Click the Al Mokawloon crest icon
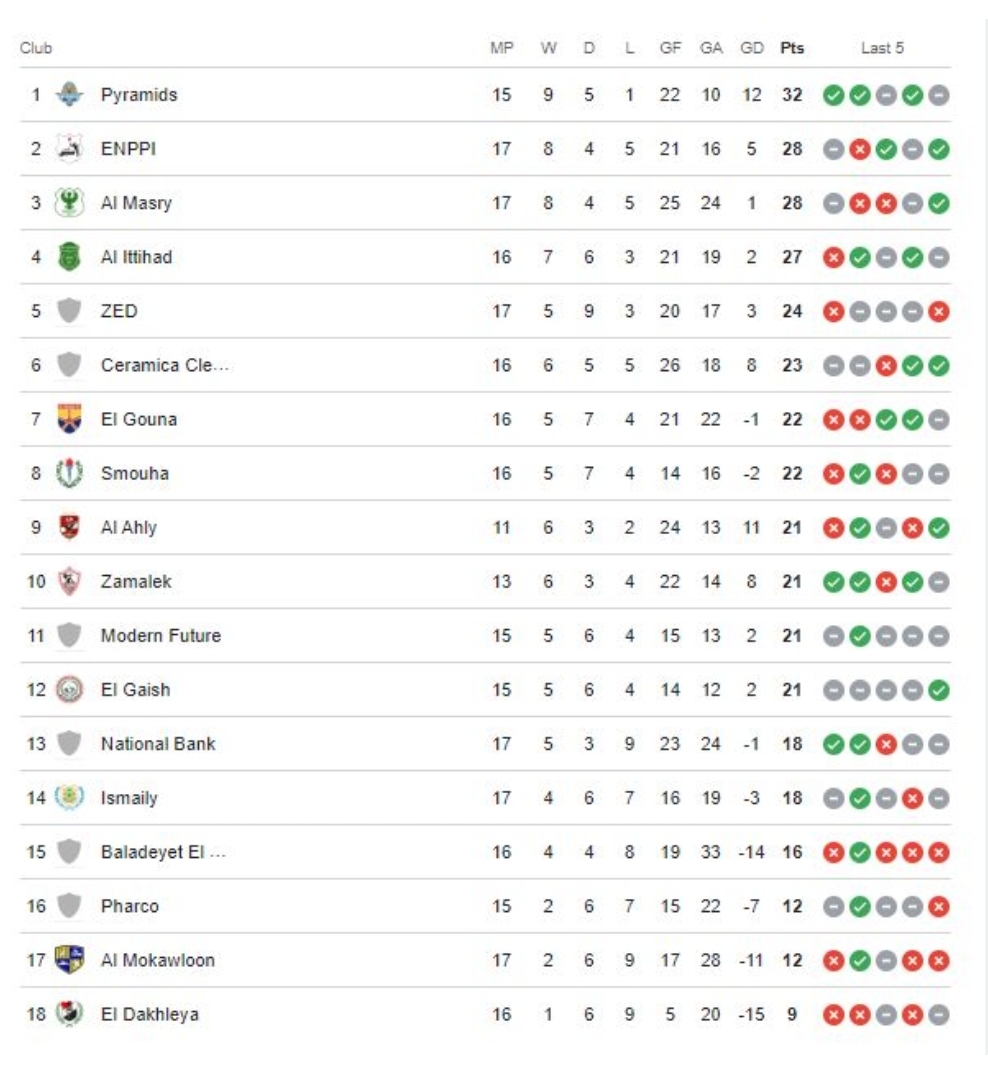988x1081 pixels. coord(69,960)
